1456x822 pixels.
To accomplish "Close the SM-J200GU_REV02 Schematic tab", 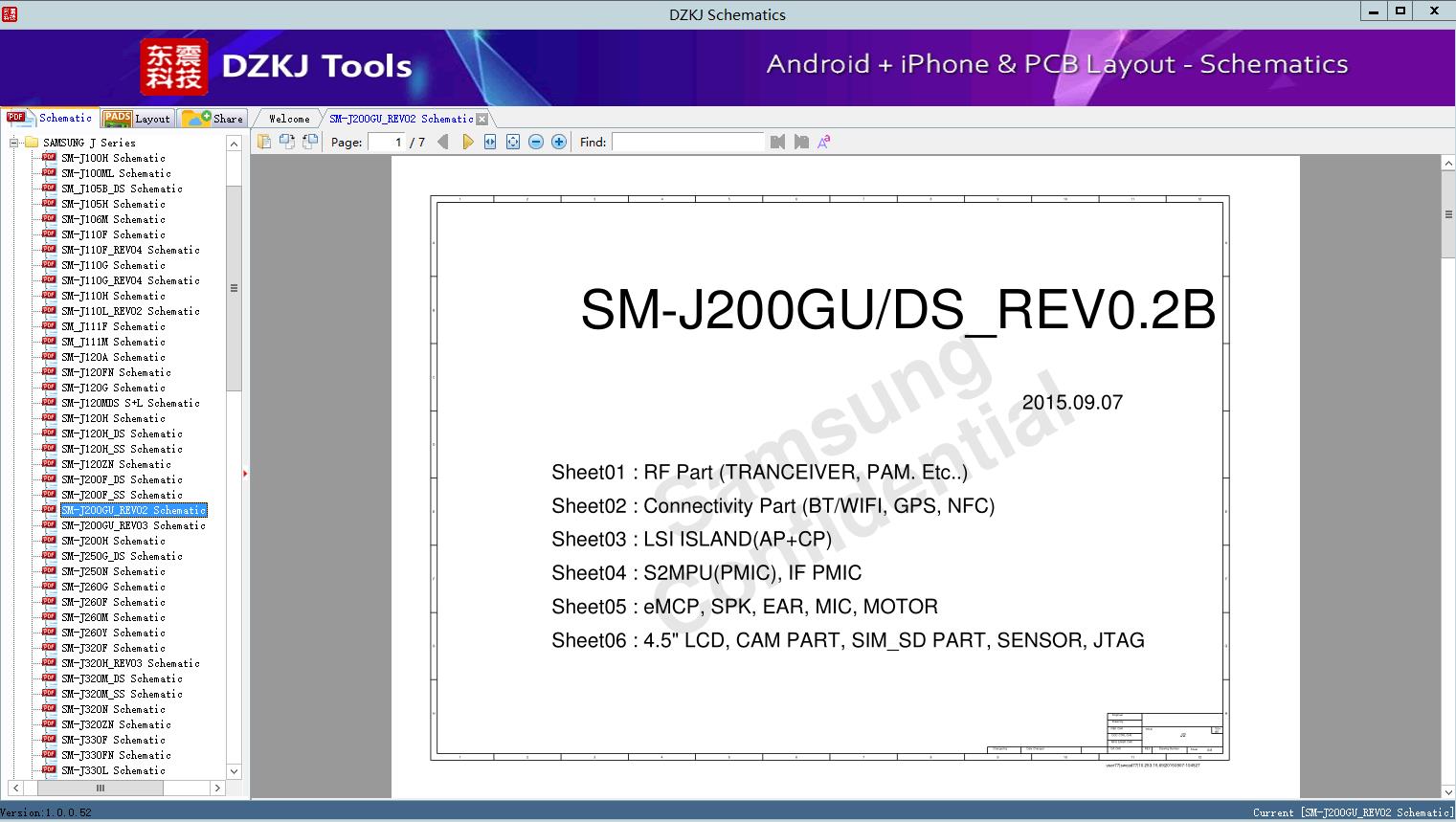I will click(482, 118).
